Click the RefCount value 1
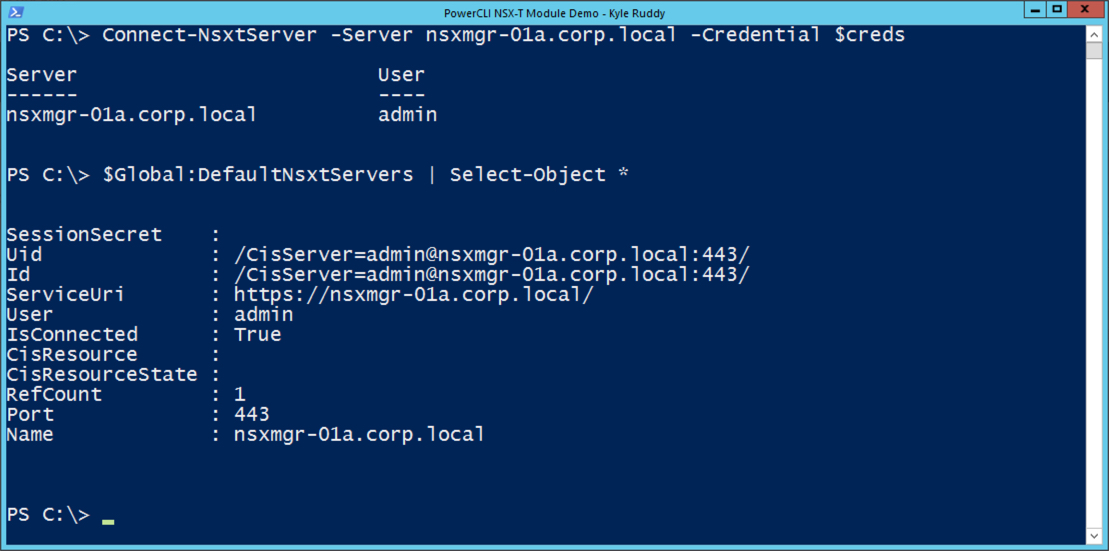 240,394
